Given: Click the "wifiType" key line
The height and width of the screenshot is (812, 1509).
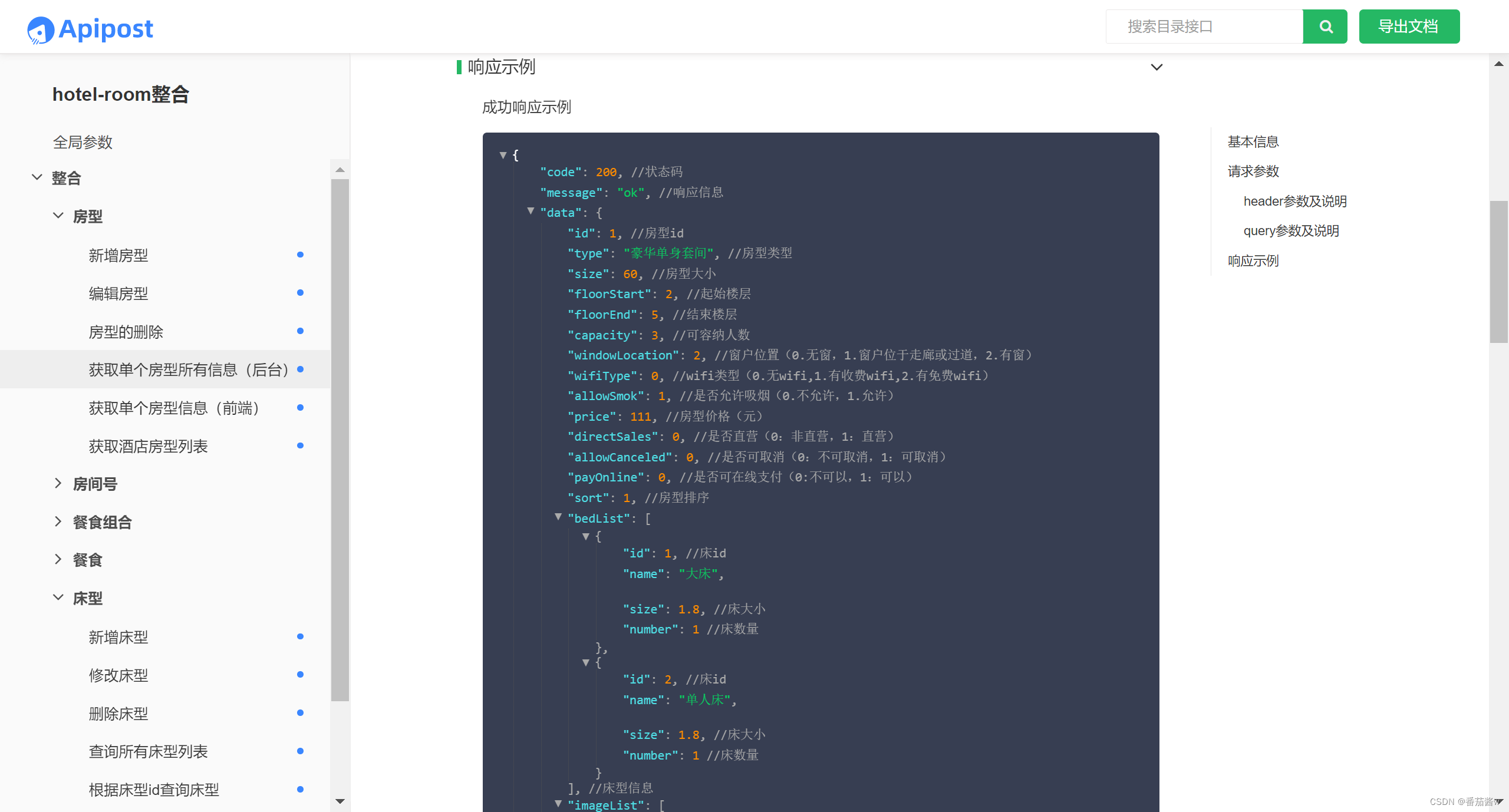Looking at the screenshot, I should [779, 376].
